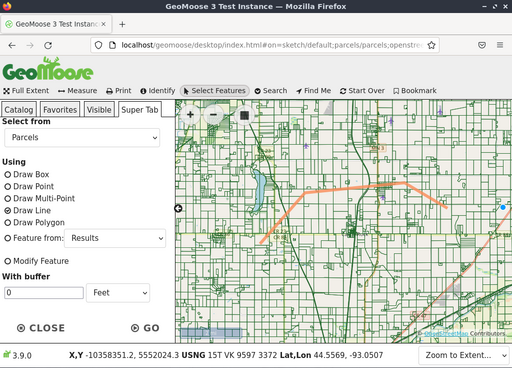Click the Lat,Lon 44.5569, -93.0507 readout
Image resolution: width=512 pixels, height=368 pixels.
(332, 355)
